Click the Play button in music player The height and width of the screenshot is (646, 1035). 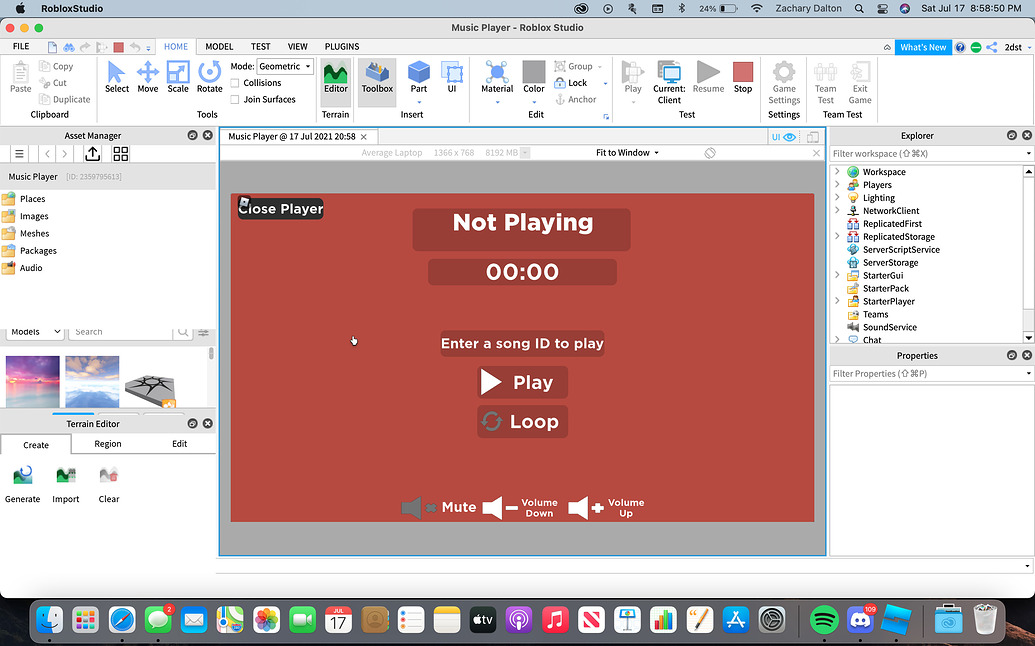pos(522,382)
